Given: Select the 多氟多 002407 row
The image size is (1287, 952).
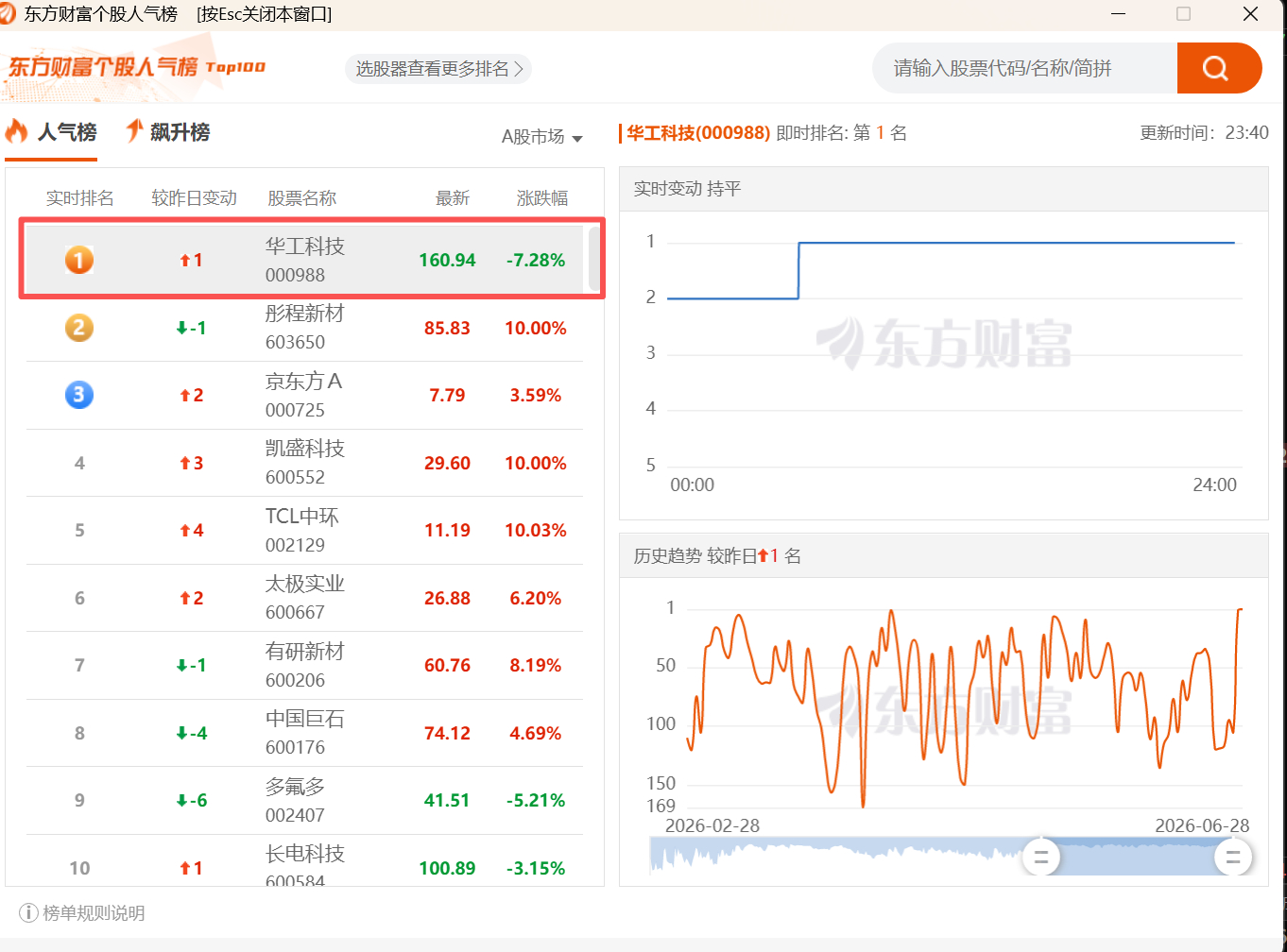Looking at the screenshot, I should click(x=304, y=800).
